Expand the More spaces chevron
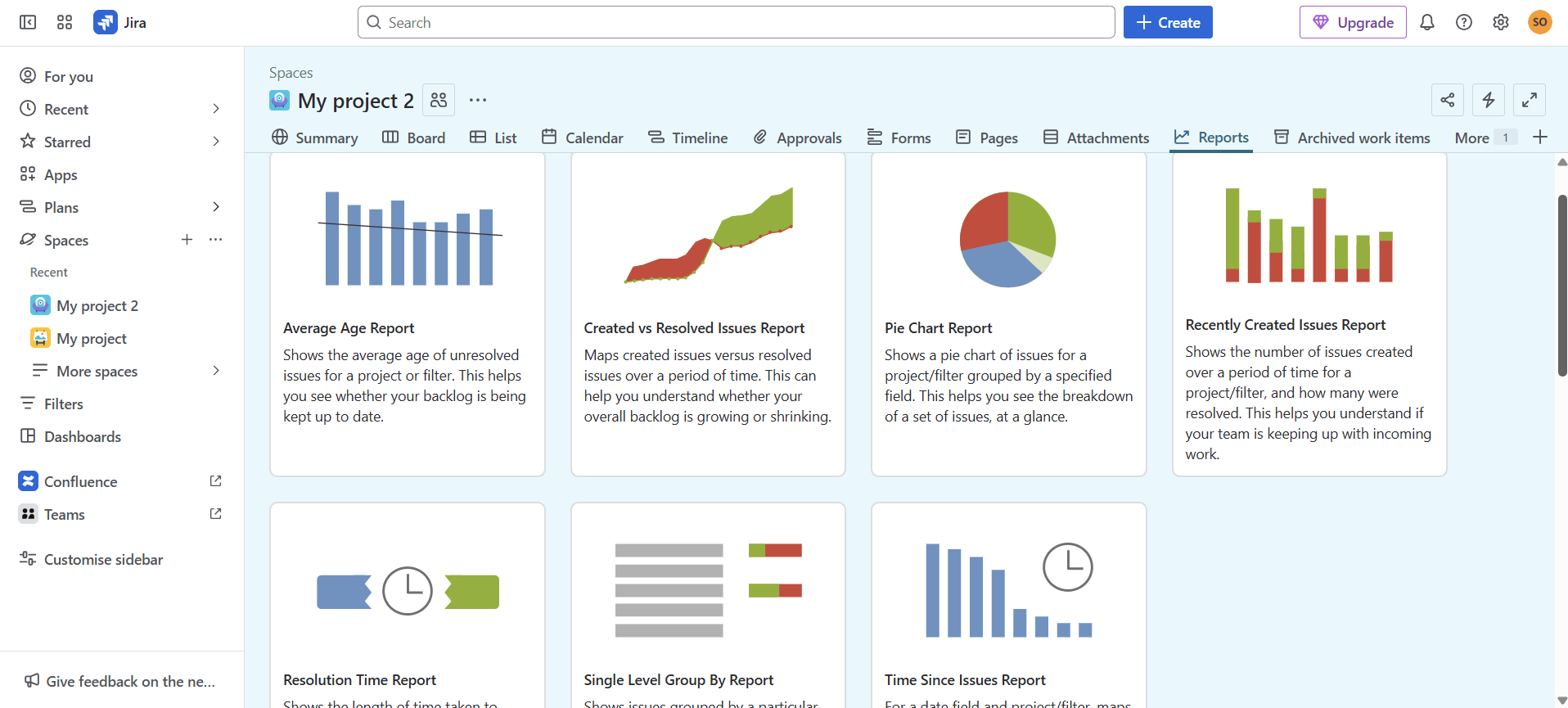 pos(216,371)
